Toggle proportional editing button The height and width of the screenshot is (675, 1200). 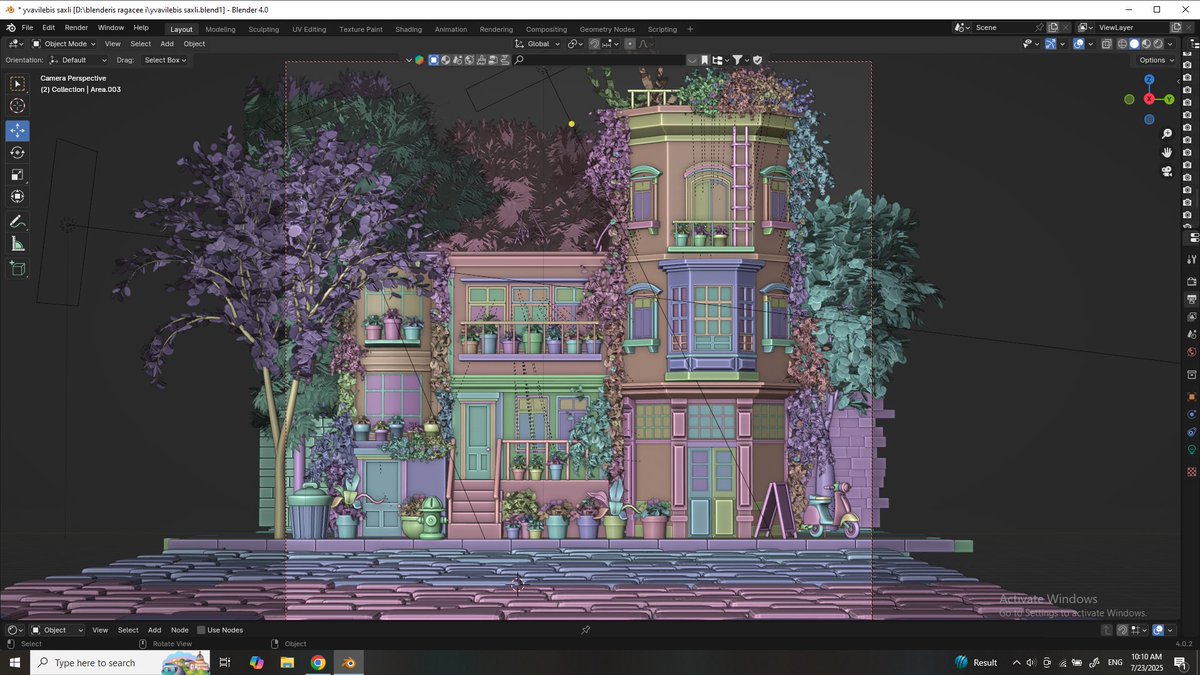click(630, 44)
